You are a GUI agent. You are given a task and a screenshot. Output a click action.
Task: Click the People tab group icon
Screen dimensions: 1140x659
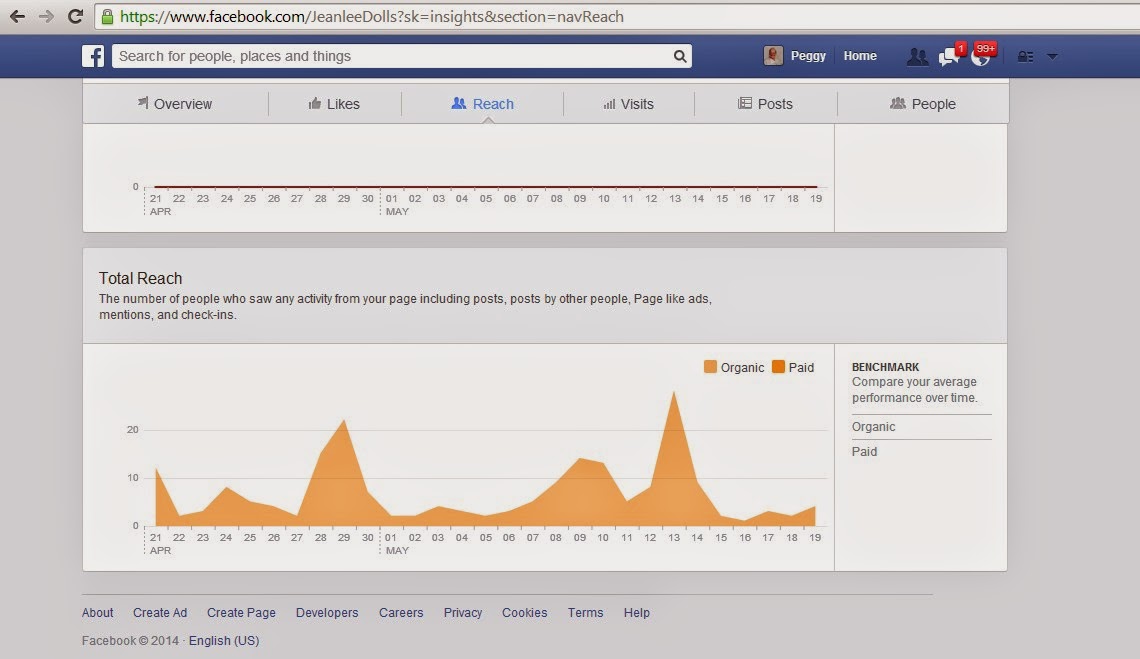click(x=898, y=103)
